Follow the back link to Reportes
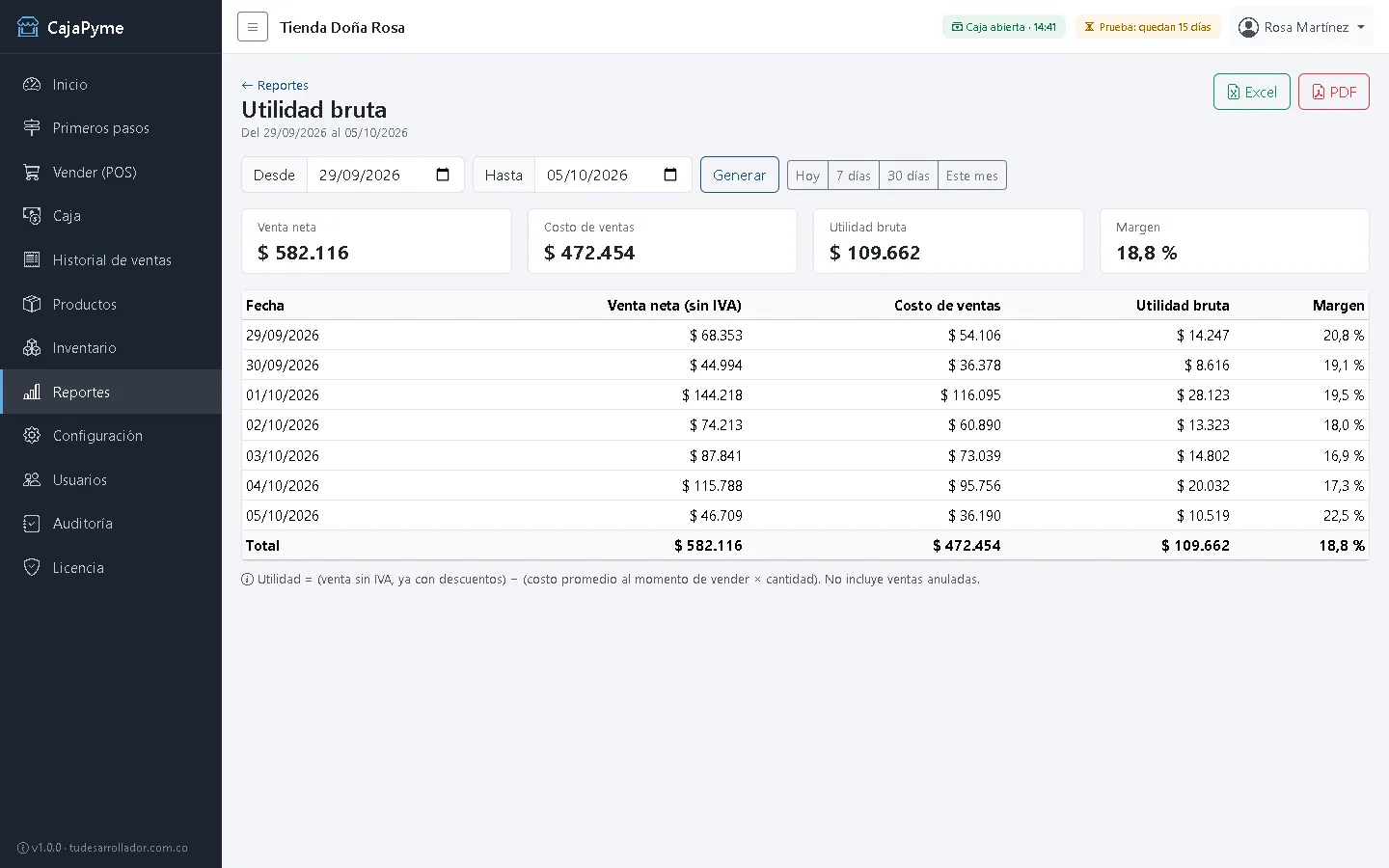The height and width of the screenshot is (868, 1389). coord(275,85)
